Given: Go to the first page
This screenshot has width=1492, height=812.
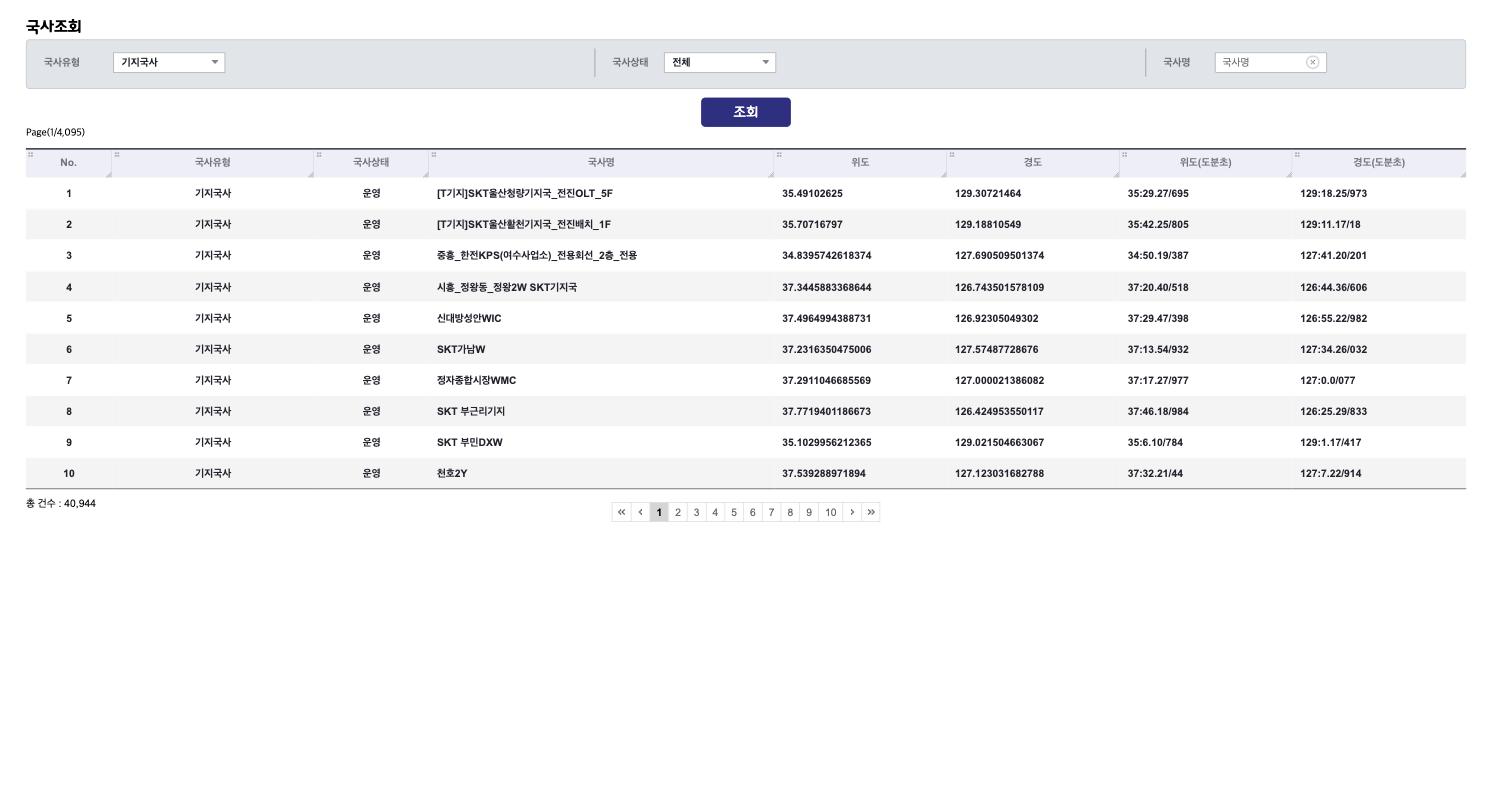Looking at the screenshot, I should click(621, 512).
